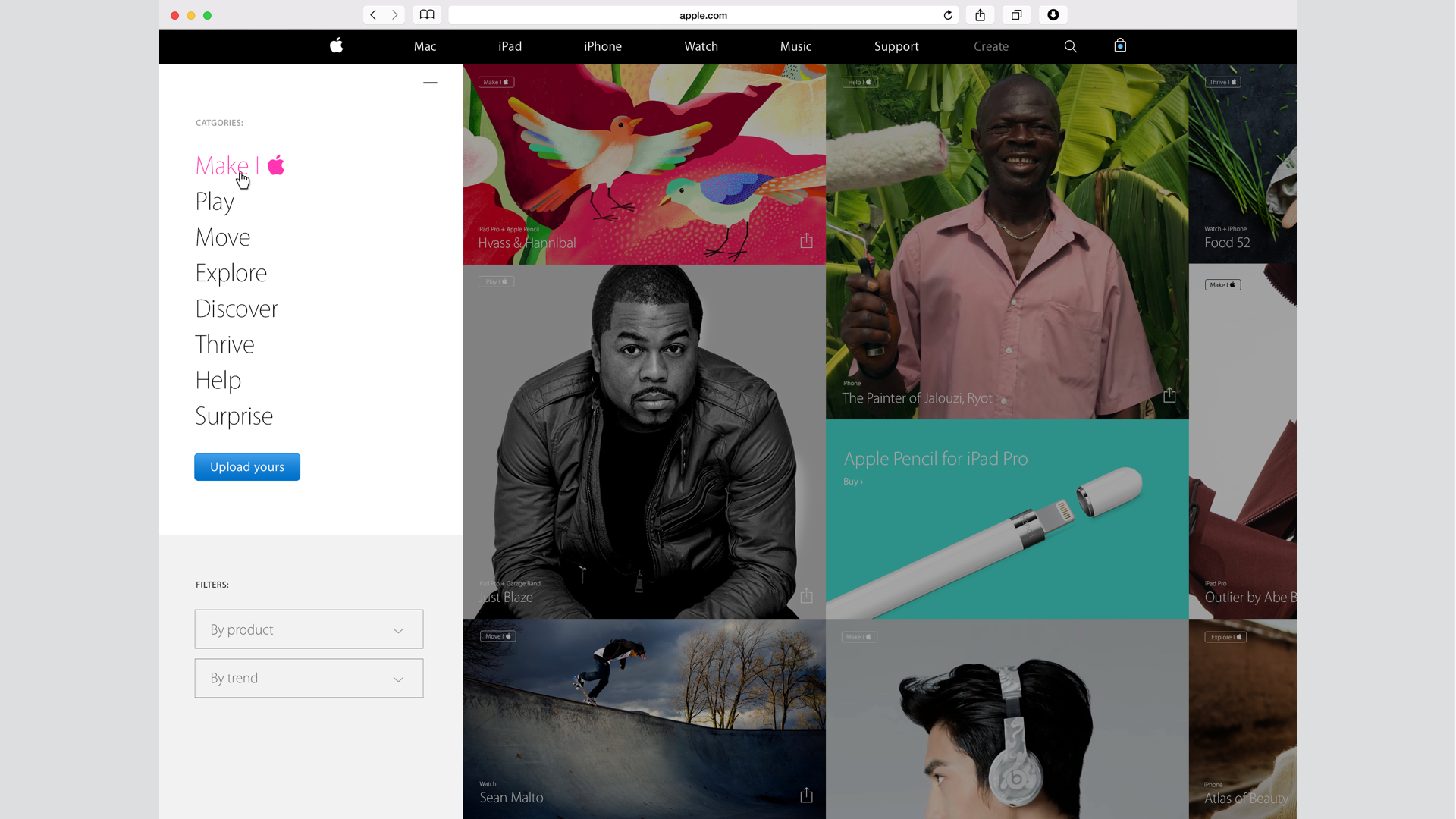Viewport: 1456px width, 819px height.
Task: Open Safari downloads icon
Action: [1053, 15]
